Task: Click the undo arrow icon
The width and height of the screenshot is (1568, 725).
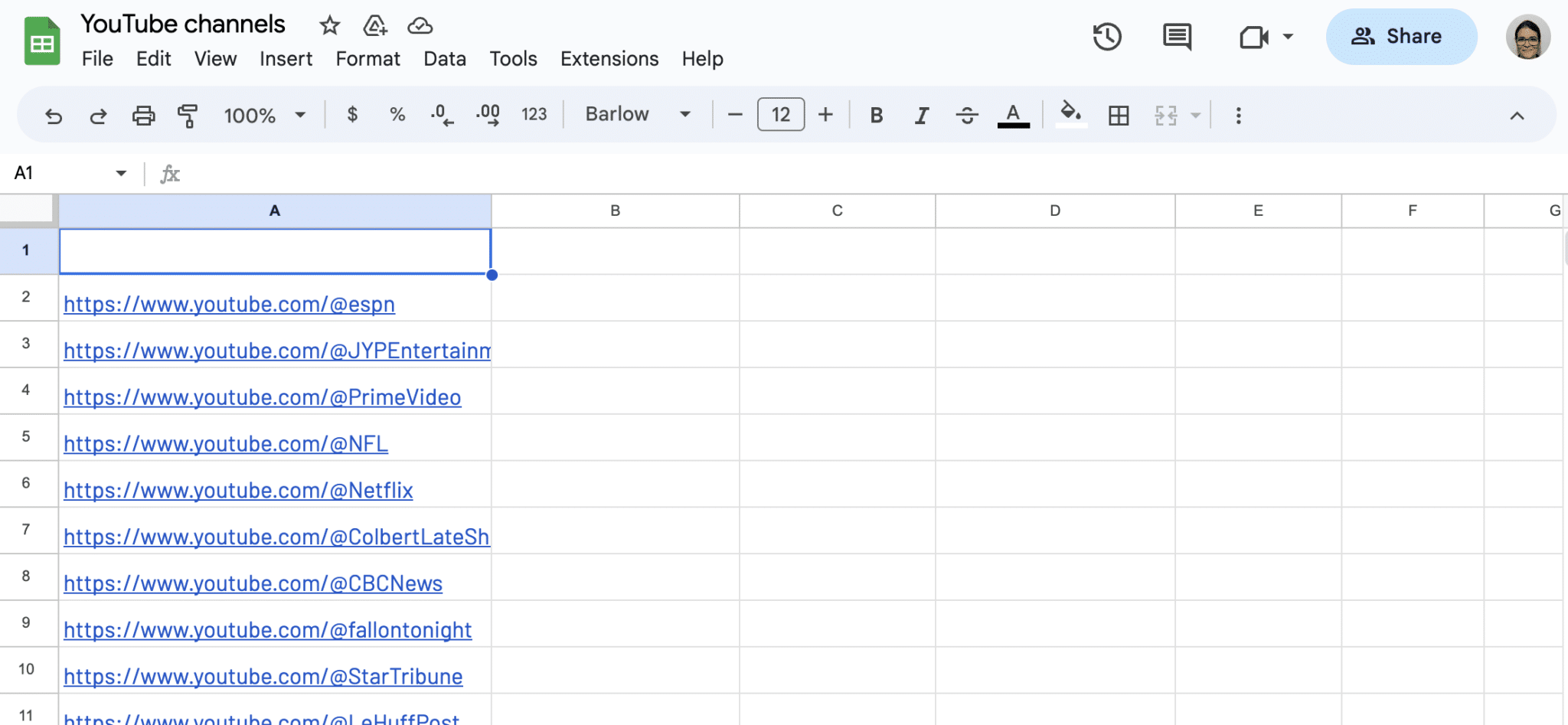Action: click(54, 116)
